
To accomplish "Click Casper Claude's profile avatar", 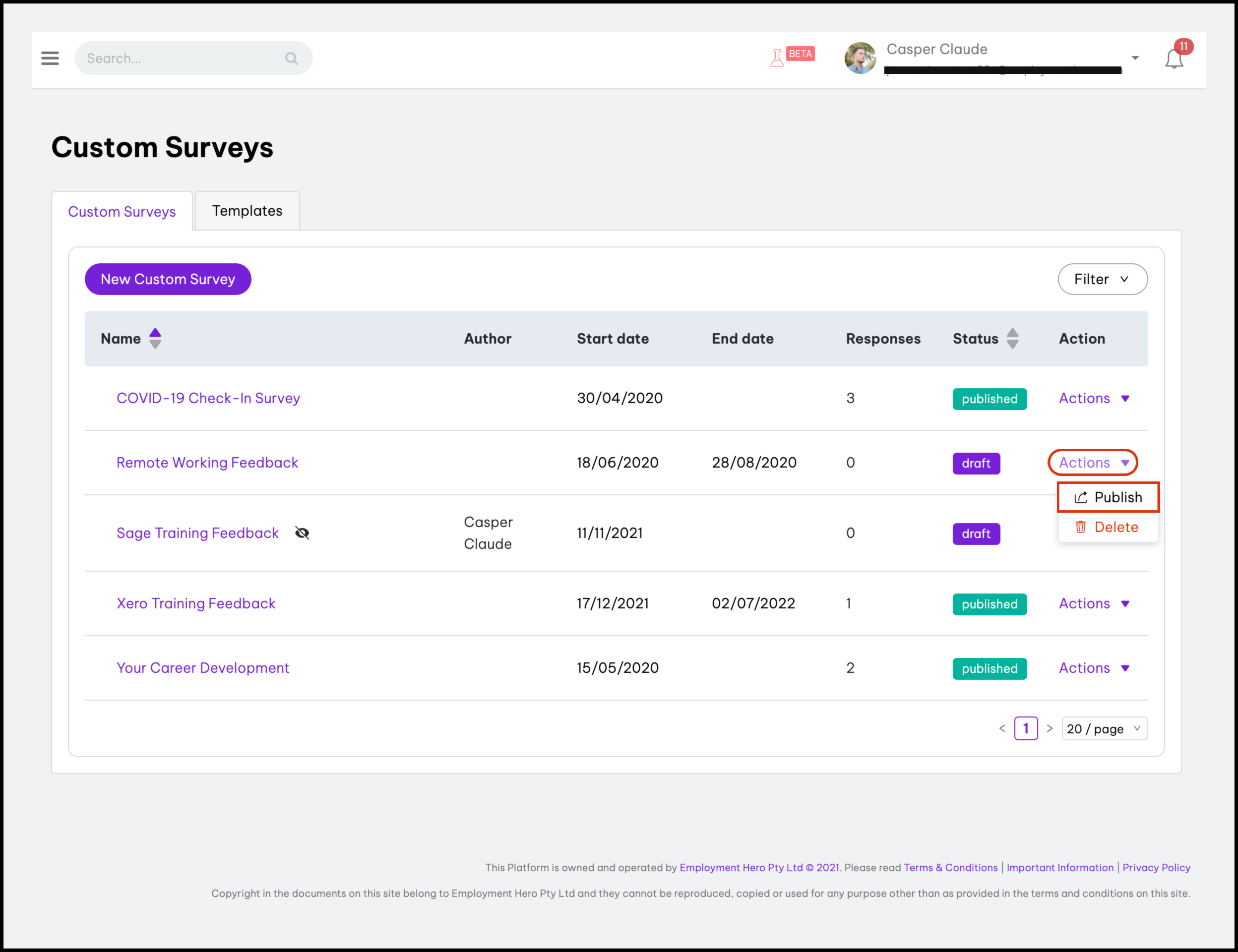I will tap(860, 58).
